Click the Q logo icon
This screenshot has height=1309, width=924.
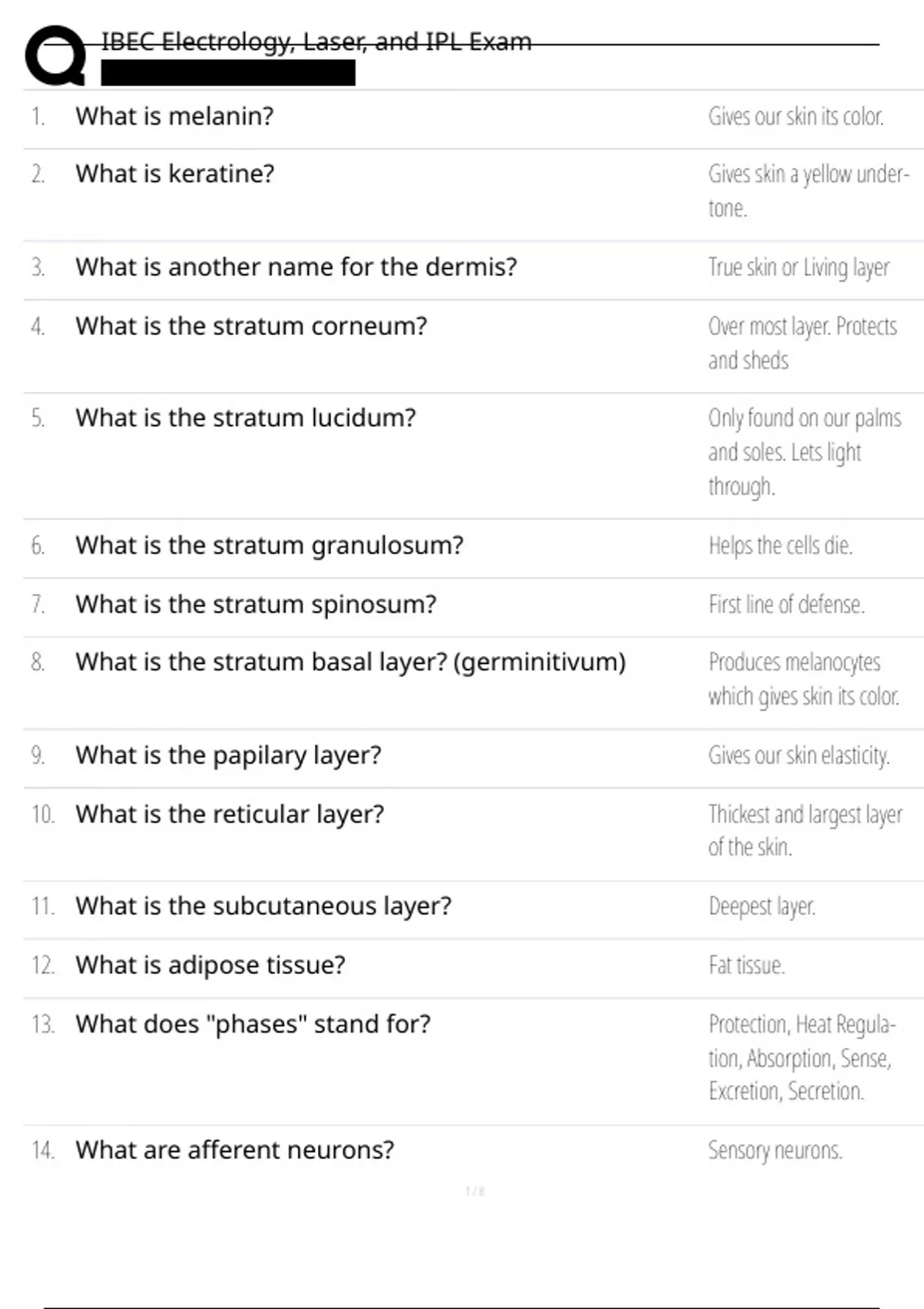tap(55, 55)
